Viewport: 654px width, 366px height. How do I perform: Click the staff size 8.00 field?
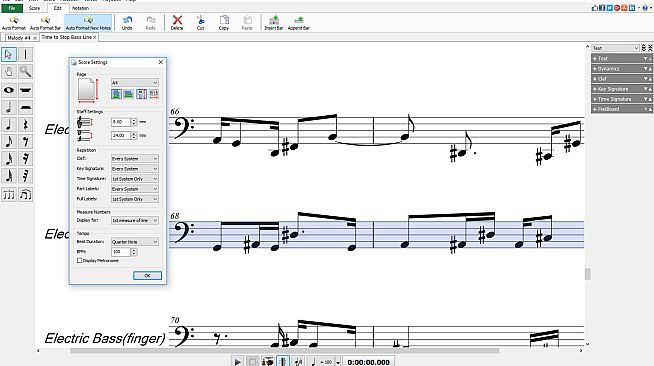point(121,122)
